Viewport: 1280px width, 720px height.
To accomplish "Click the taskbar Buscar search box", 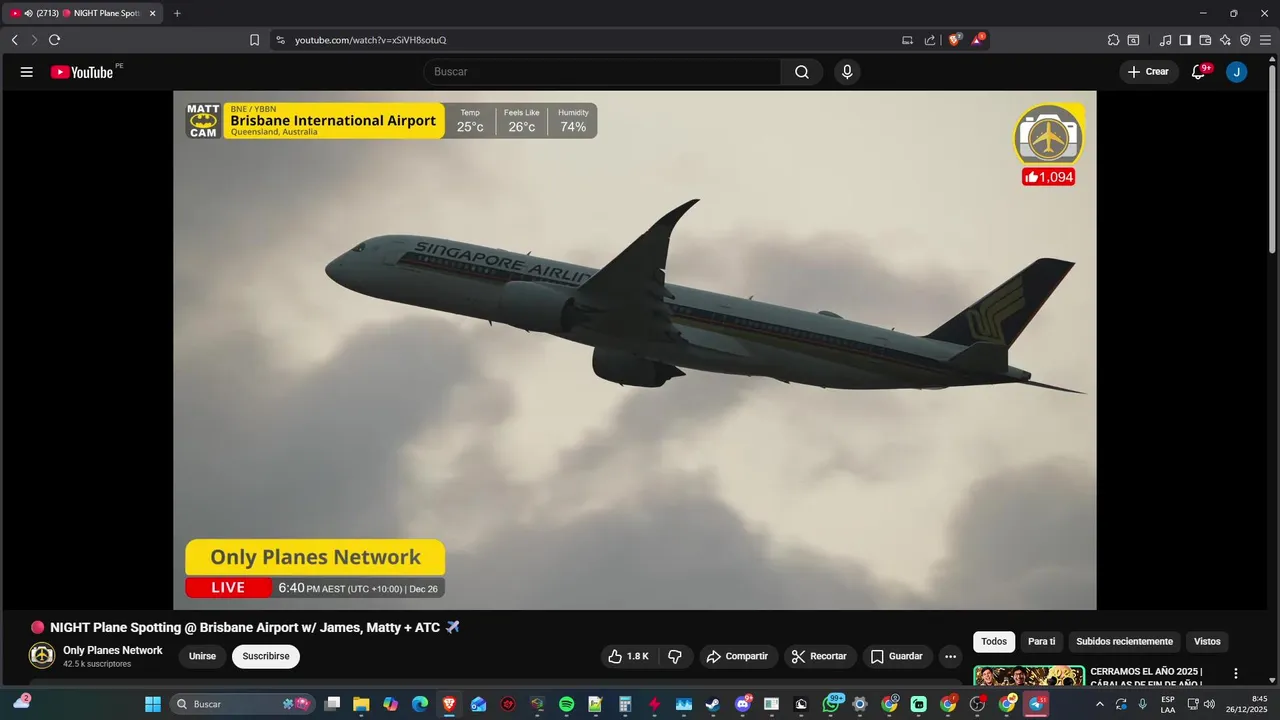I will [x=243, y=704].
